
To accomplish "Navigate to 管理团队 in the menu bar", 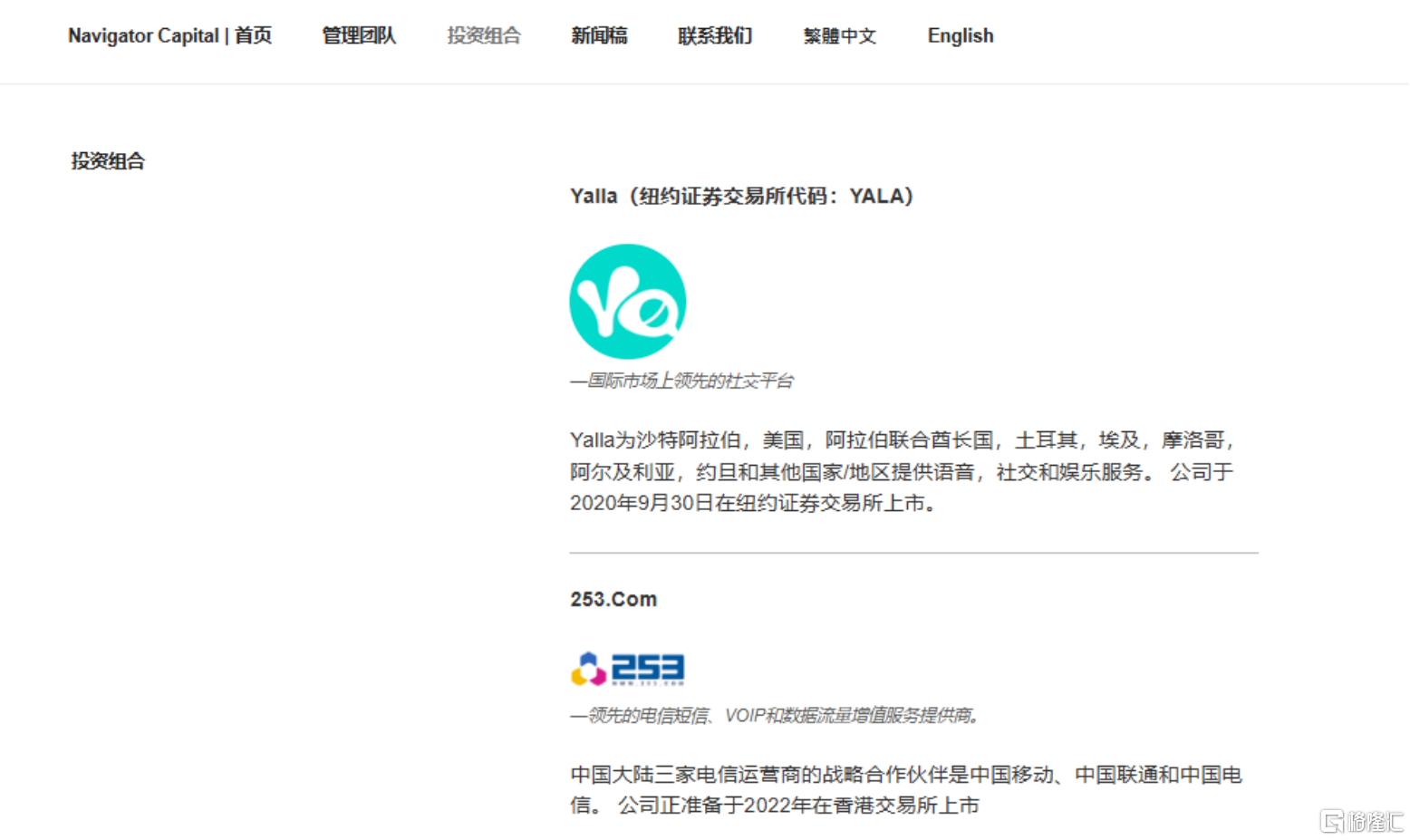I will coord(359,35).
